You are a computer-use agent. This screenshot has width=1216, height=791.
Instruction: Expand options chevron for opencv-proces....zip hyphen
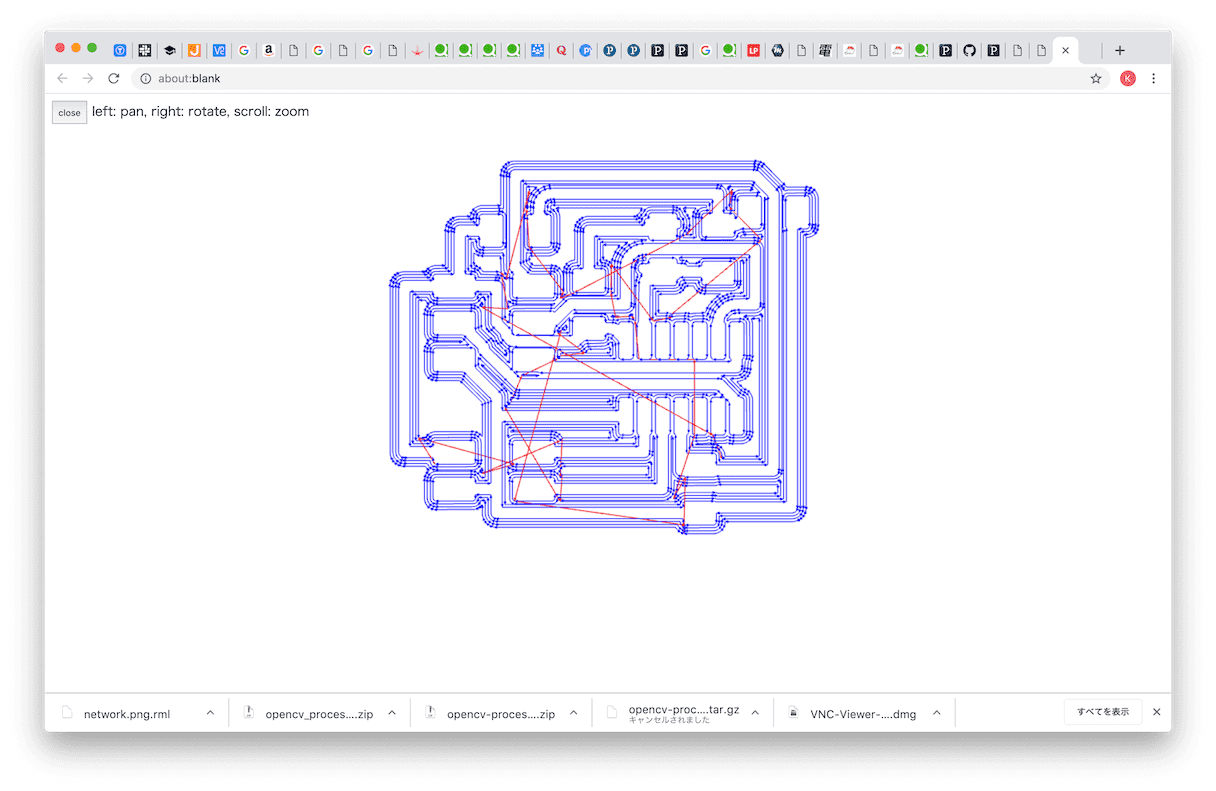tap(574, 713)
